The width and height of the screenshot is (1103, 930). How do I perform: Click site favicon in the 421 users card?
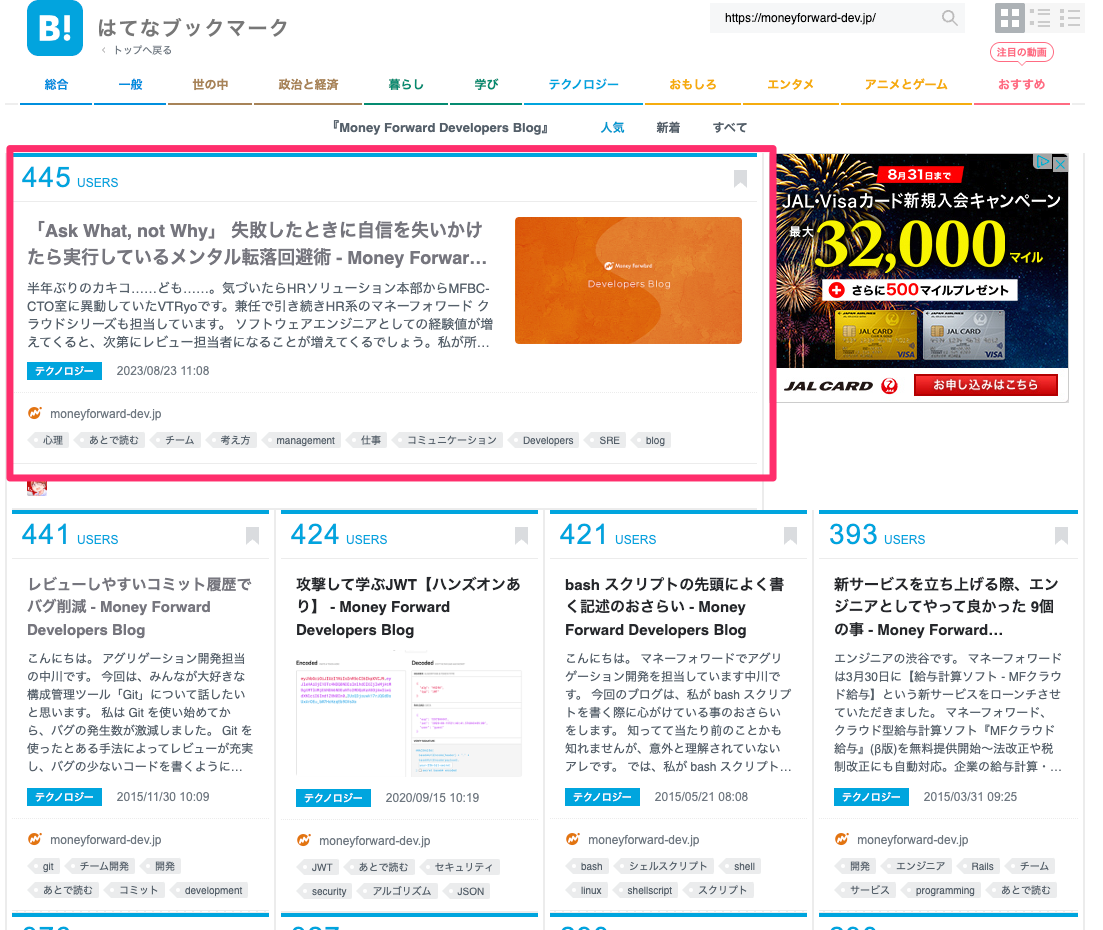(x=573, y=839)
